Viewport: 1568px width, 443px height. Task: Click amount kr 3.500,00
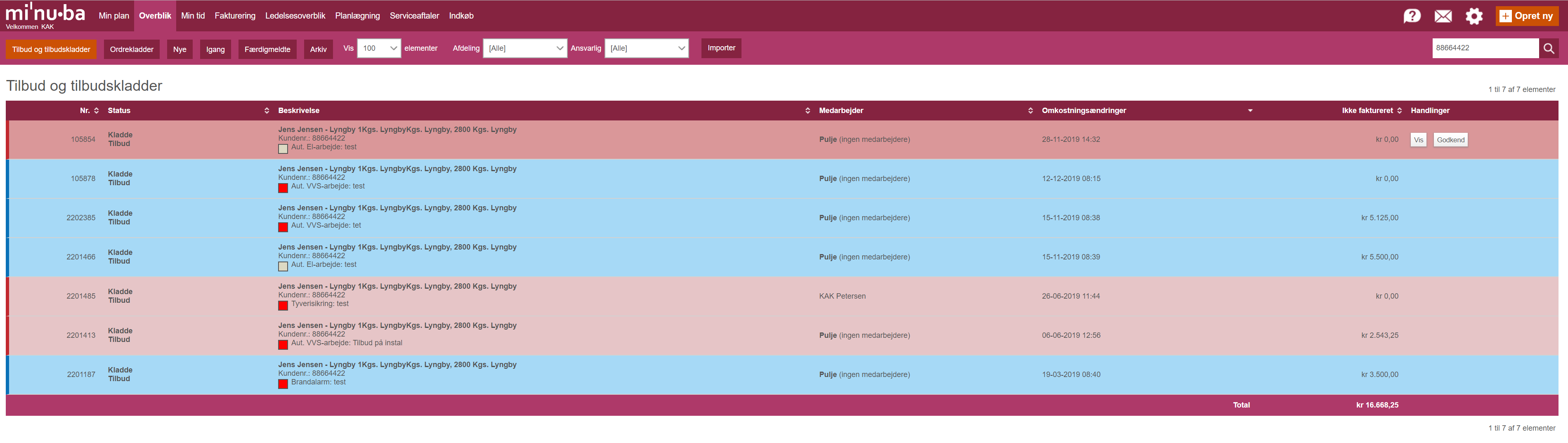1379,375
